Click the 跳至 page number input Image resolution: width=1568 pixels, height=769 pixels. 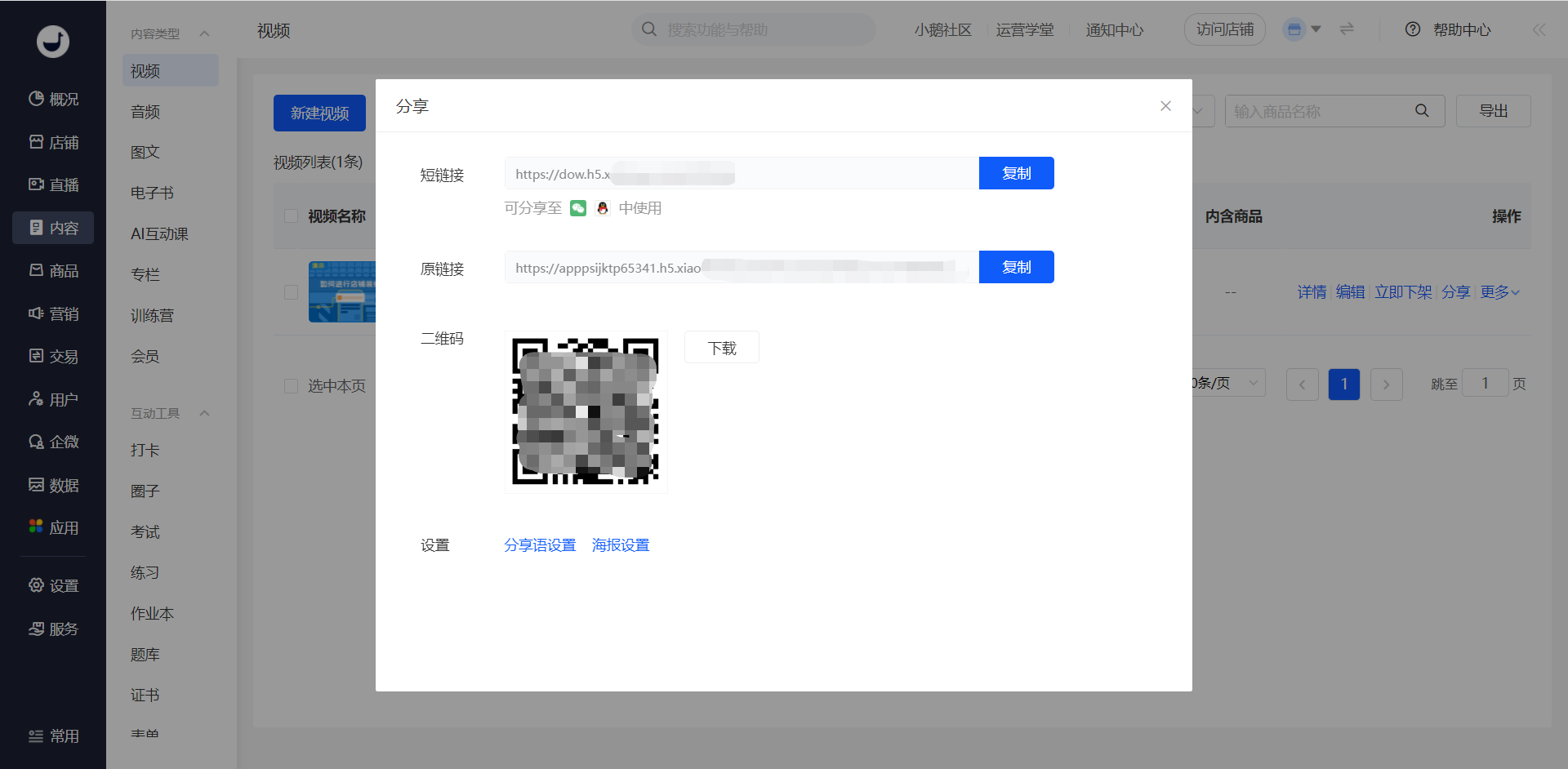coord(1486,382)
